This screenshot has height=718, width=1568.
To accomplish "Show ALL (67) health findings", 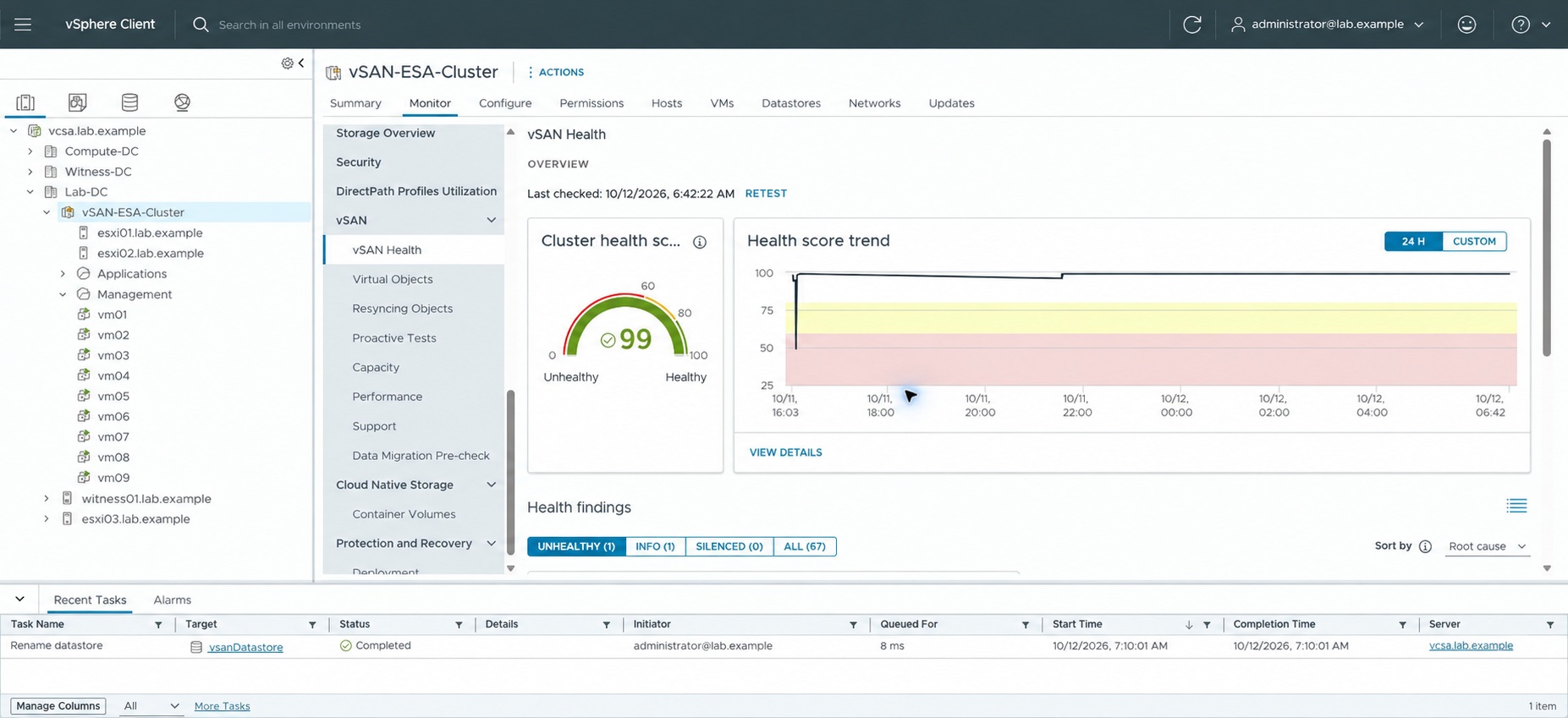I will 805,546.
